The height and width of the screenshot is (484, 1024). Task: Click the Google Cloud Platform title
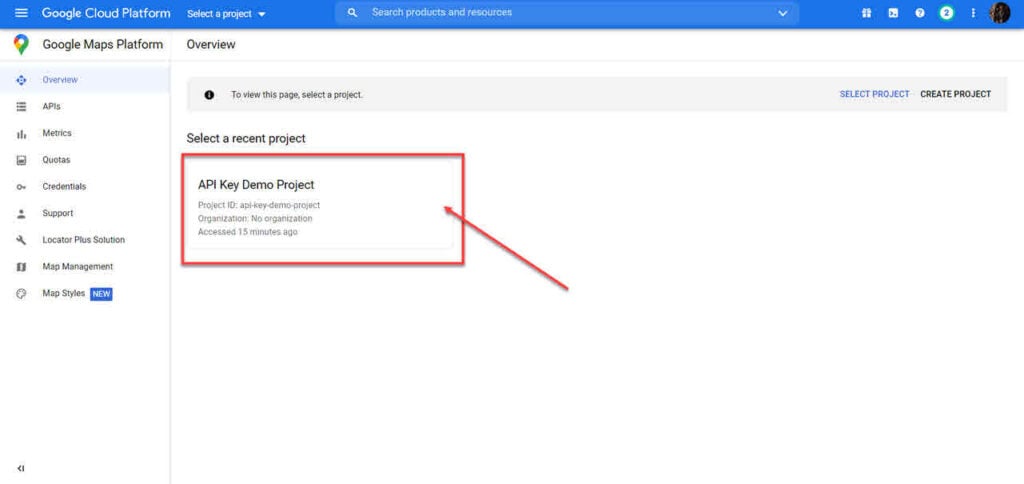106,13
